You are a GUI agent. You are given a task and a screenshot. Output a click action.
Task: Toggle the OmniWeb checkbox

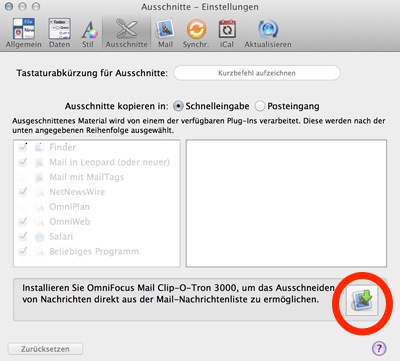point(23,221)
